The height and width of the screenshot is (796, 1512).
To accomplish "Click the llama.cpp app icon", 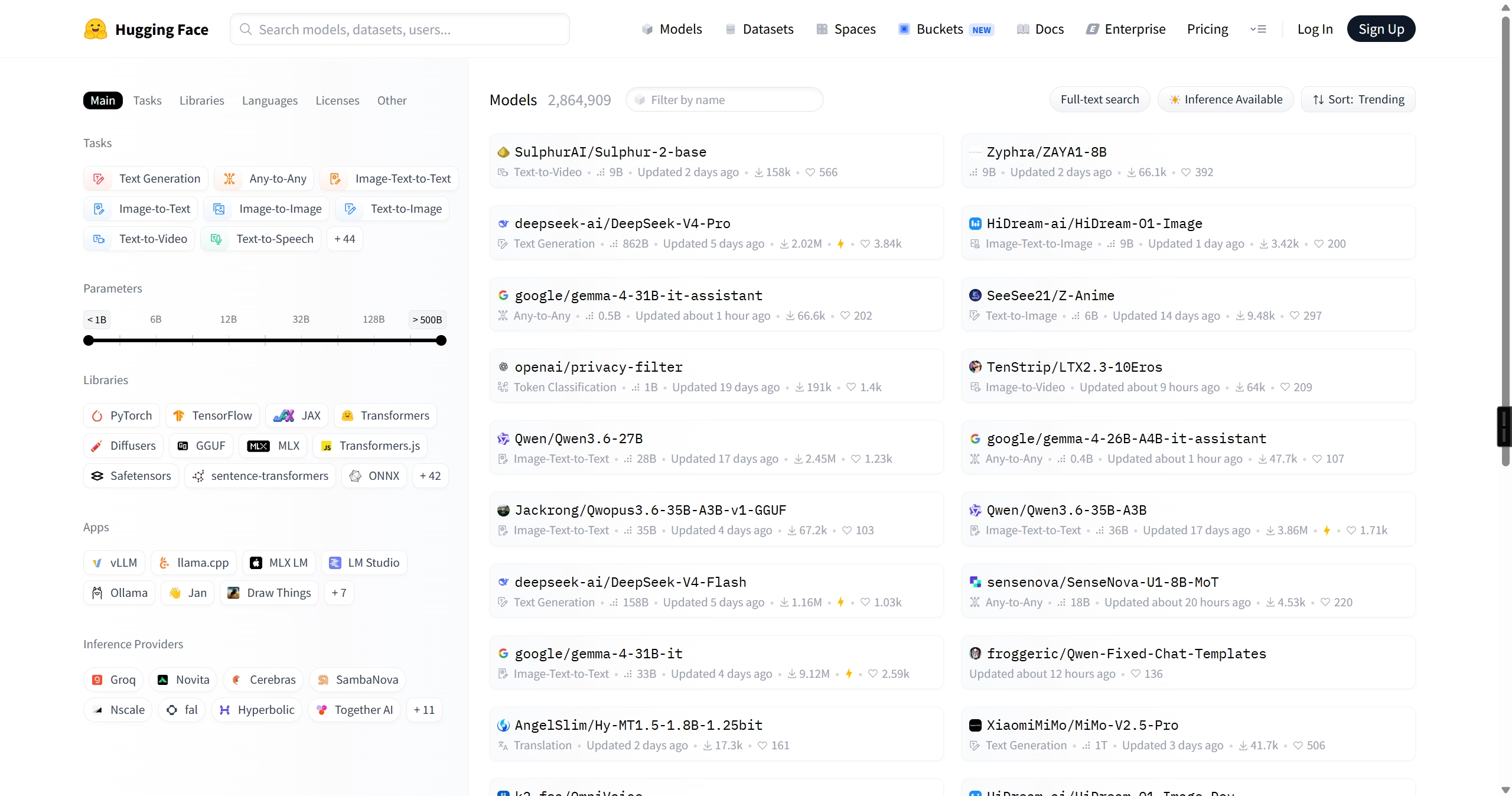I will pos(164,563).
